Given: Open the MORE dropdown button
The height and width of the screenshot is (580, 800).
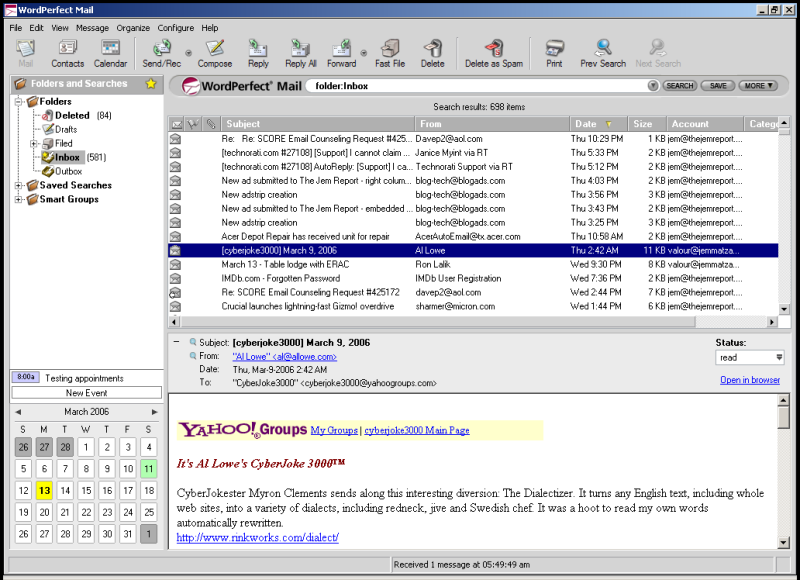Looking at the screenshot, I should click(758, 86).
